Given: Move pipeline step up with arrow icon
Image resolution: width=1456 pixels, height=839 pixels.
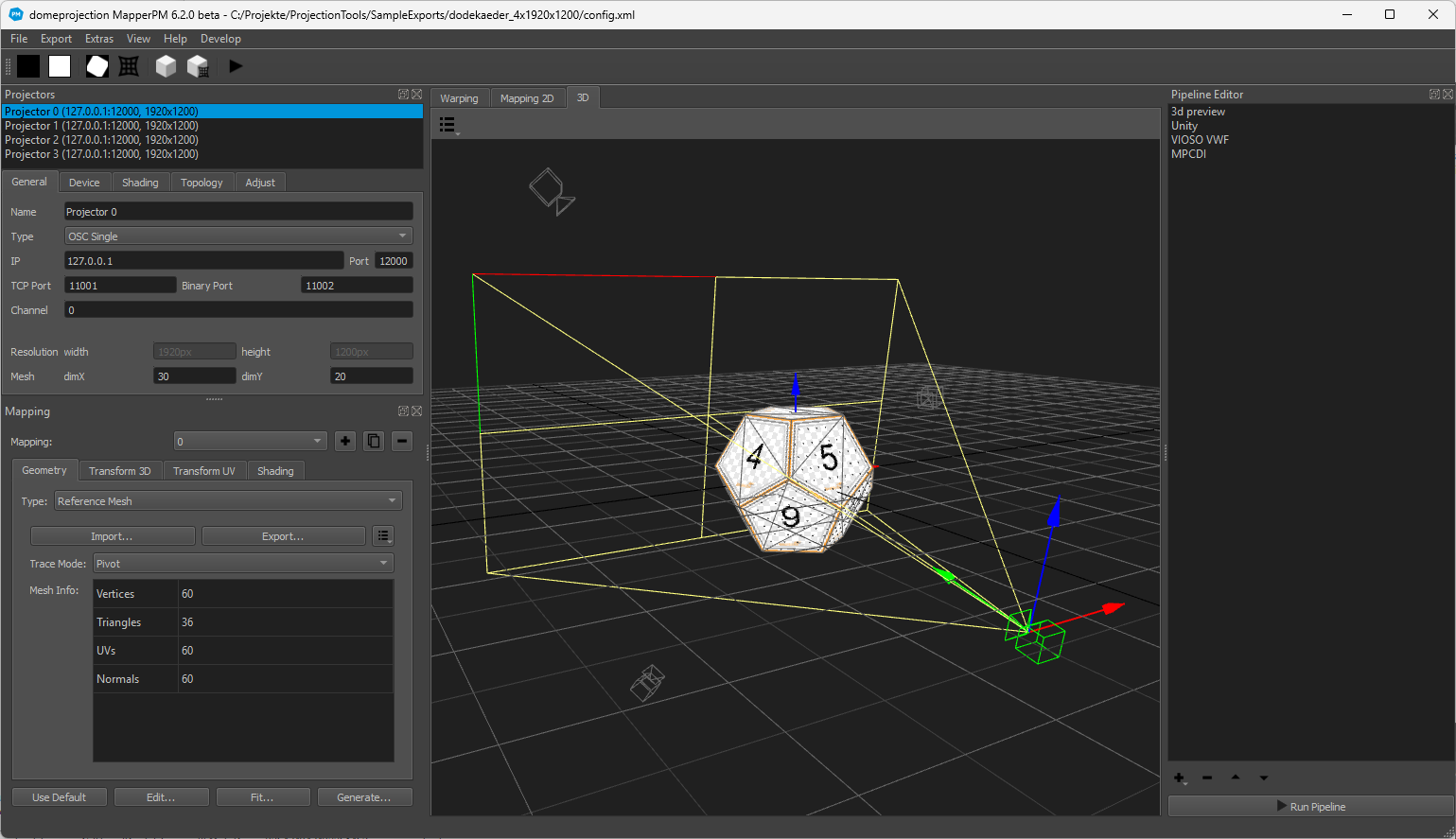Looking at the screenshot, I should click(1236, 778).
